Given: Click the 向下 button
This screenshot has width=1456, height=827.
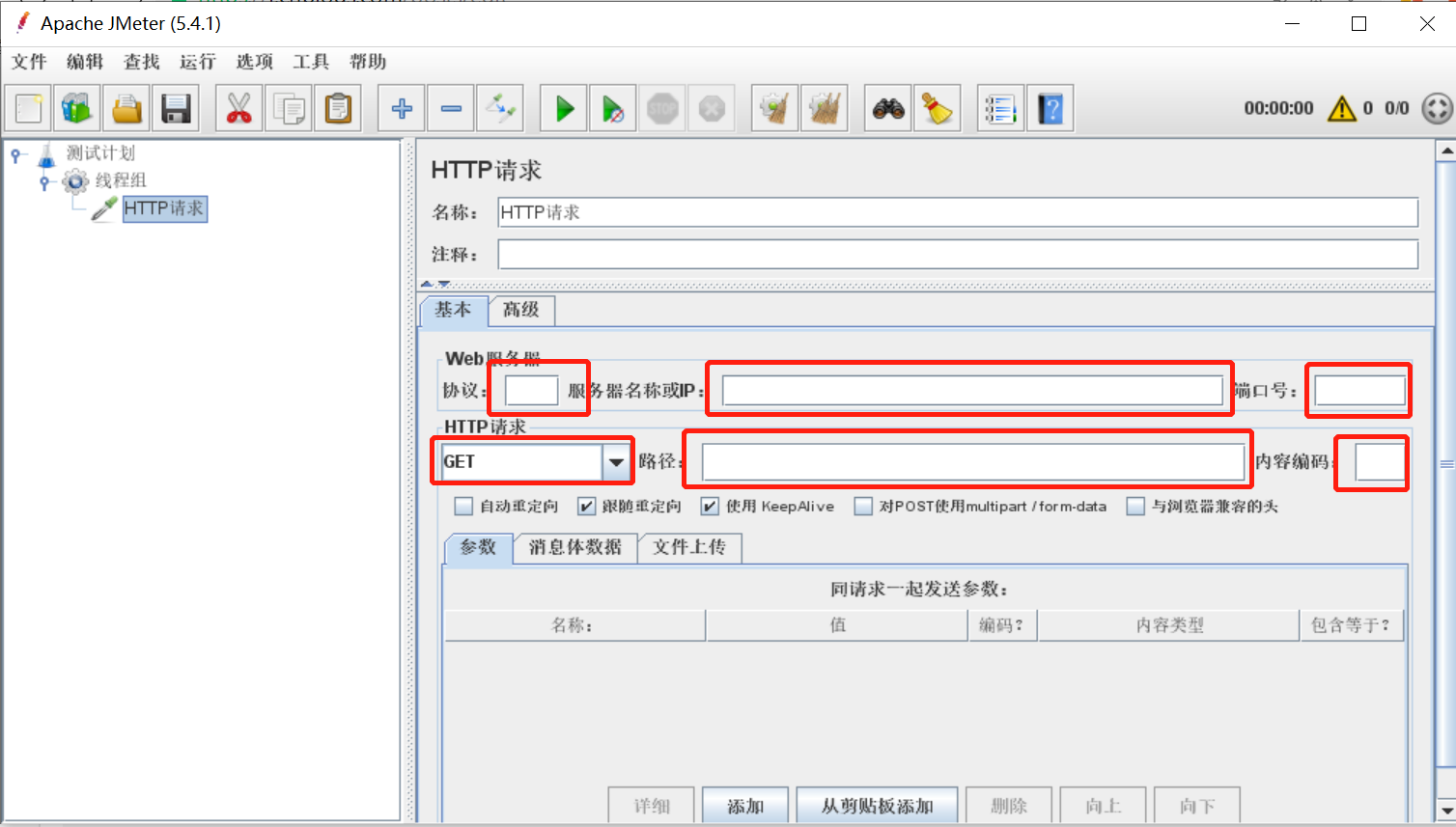Looking at the screenshot, I should point(1197,806).
